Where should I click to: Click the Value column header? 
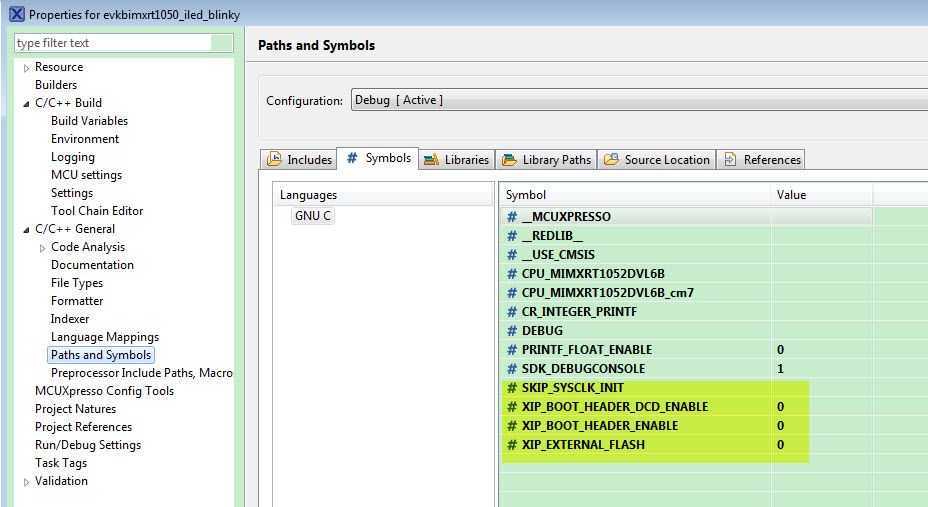tap(821, 195)
